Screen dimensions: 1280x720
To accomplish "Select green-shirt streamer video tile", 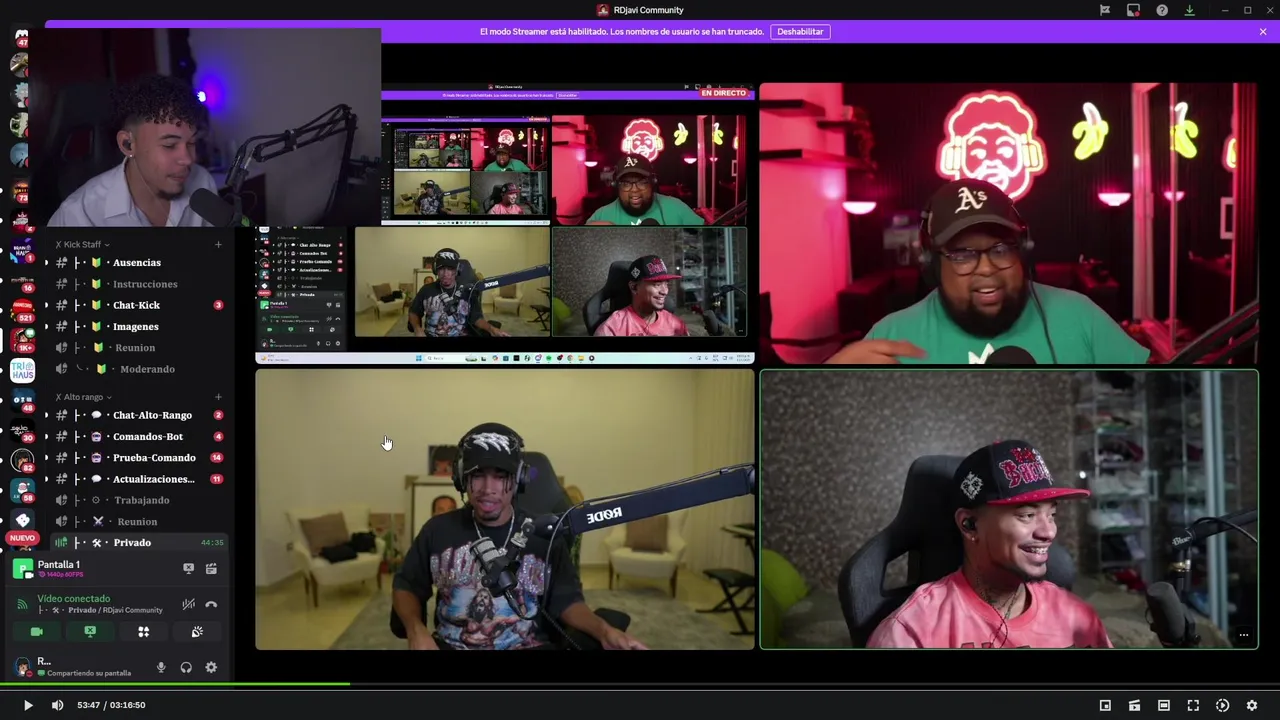I will pos(1009,224).
